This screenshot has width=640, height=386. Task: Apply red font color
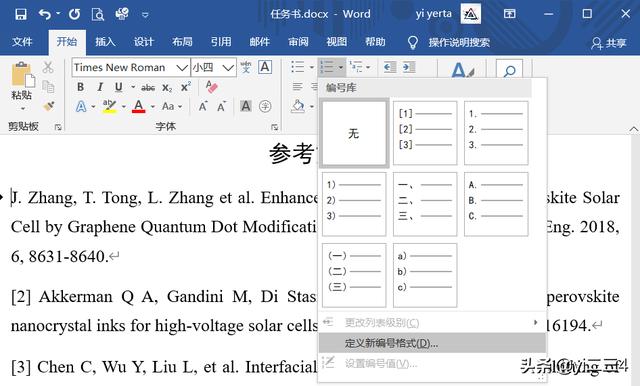point(139,106)
